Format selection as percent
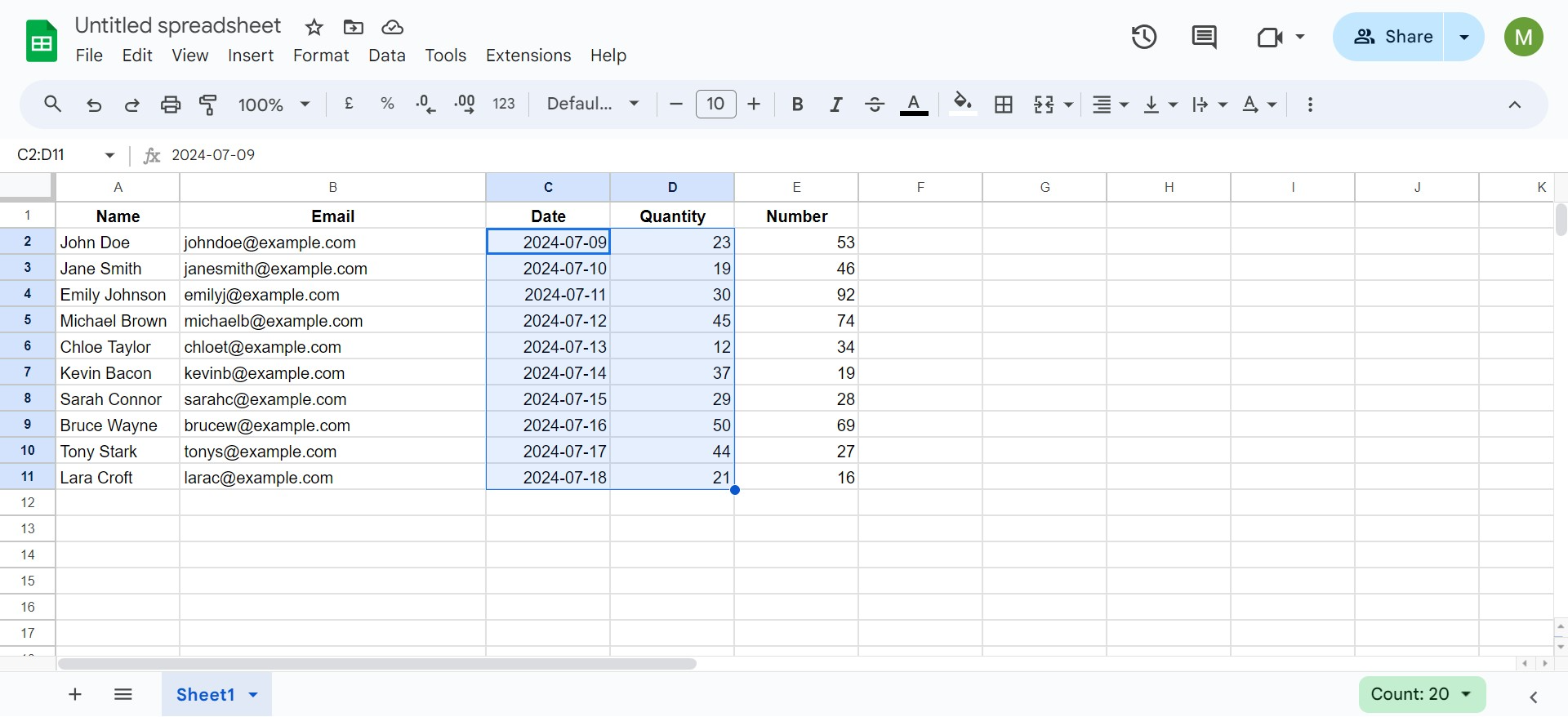 pos(387,104)
